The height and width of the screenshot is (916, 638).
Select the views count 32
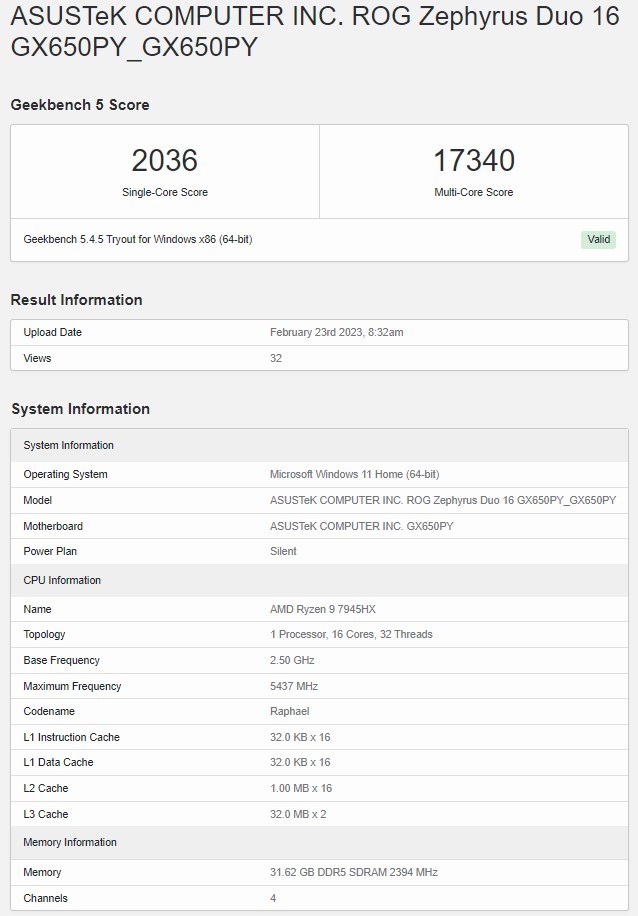pos(276,358)
